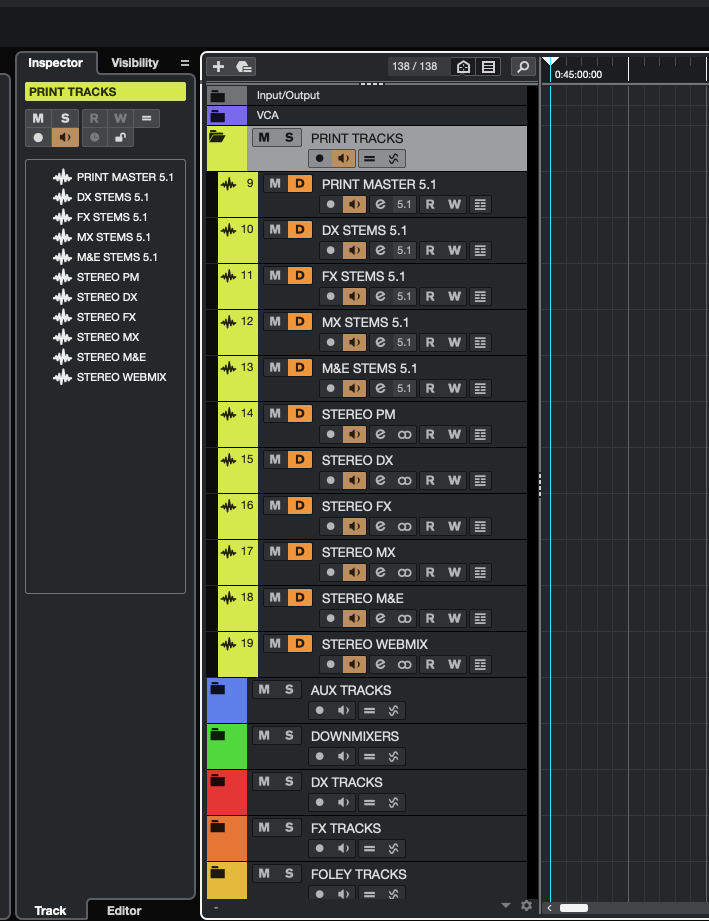Expand the FOLEY TRACKS folder
The image size is (709, 921).
218,872
